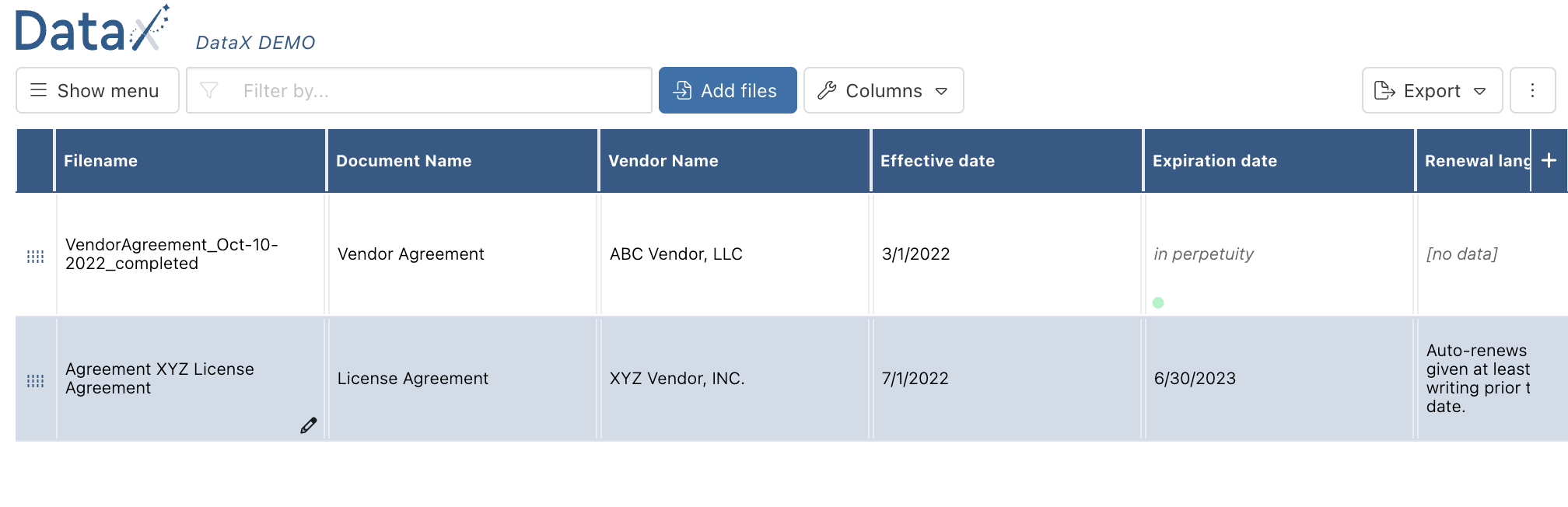The height and width of the screenshot is (507, 1568).
Task: Click the Add files button
Action: point(727,90)
